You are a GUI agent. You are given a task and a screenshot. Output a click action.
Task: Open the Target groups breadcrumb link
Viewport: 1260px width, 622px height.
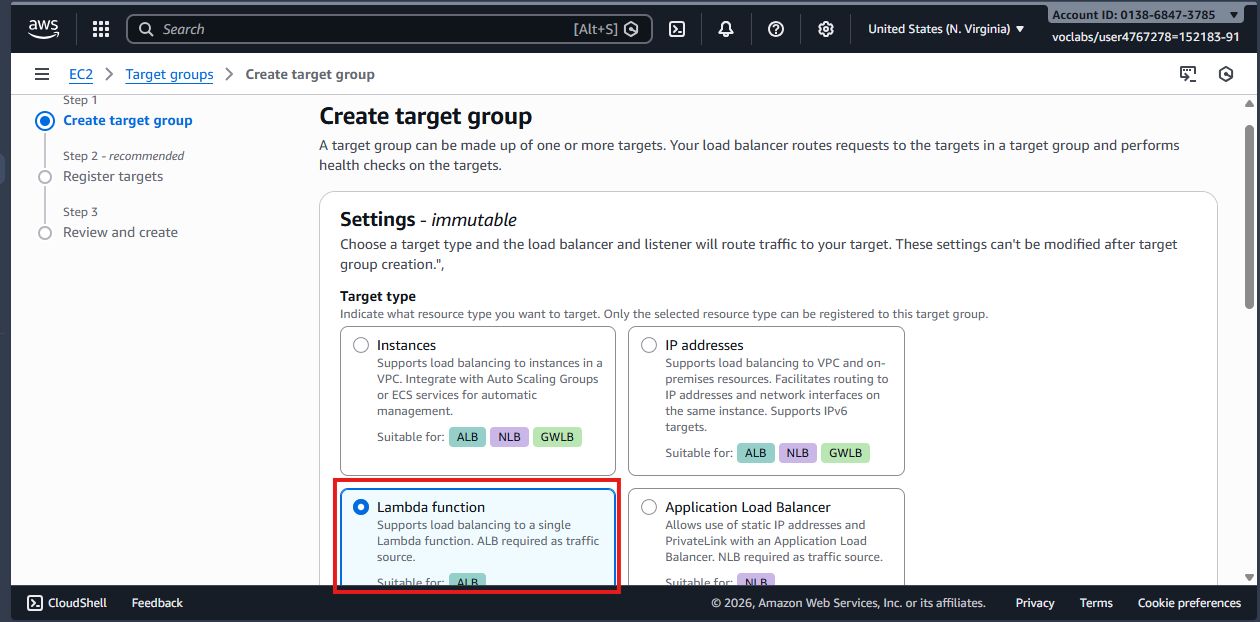tap(169, 74)
